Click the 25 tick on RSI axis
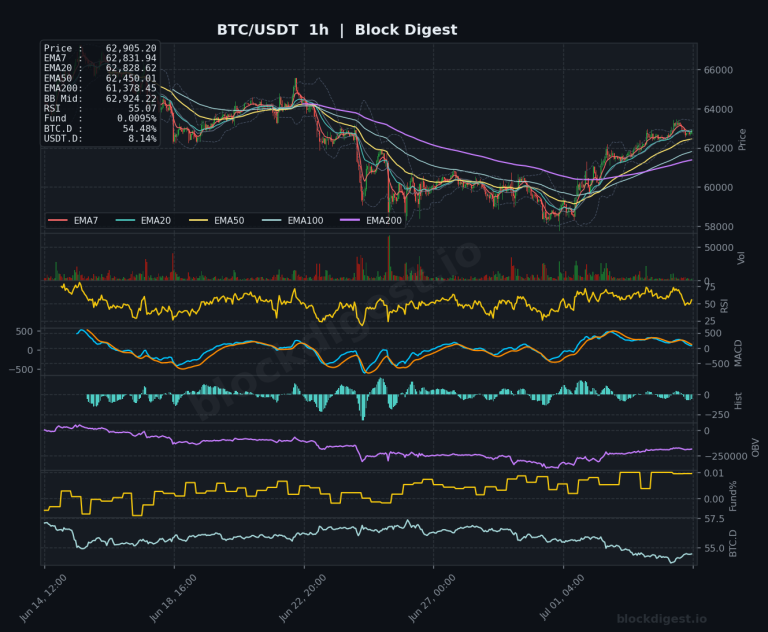Image resolution: width=768 pixels, height=632 pixels. tap(710, 321)
